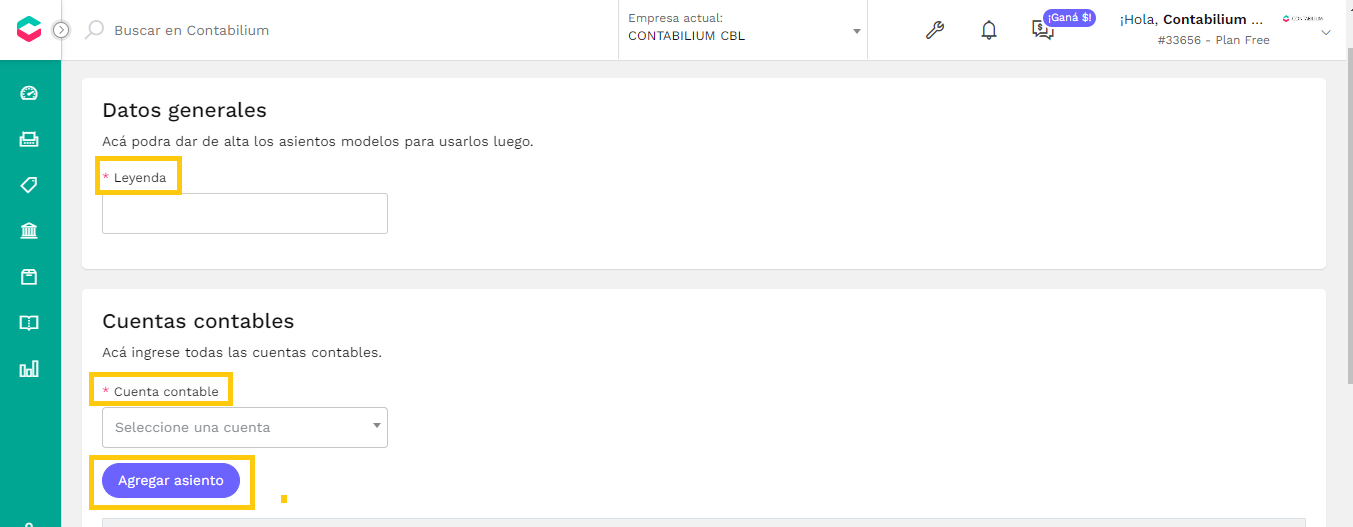The image size is (1353, 527).
Task: Open the Empresa actual dropdown
Action: [743, 30]
